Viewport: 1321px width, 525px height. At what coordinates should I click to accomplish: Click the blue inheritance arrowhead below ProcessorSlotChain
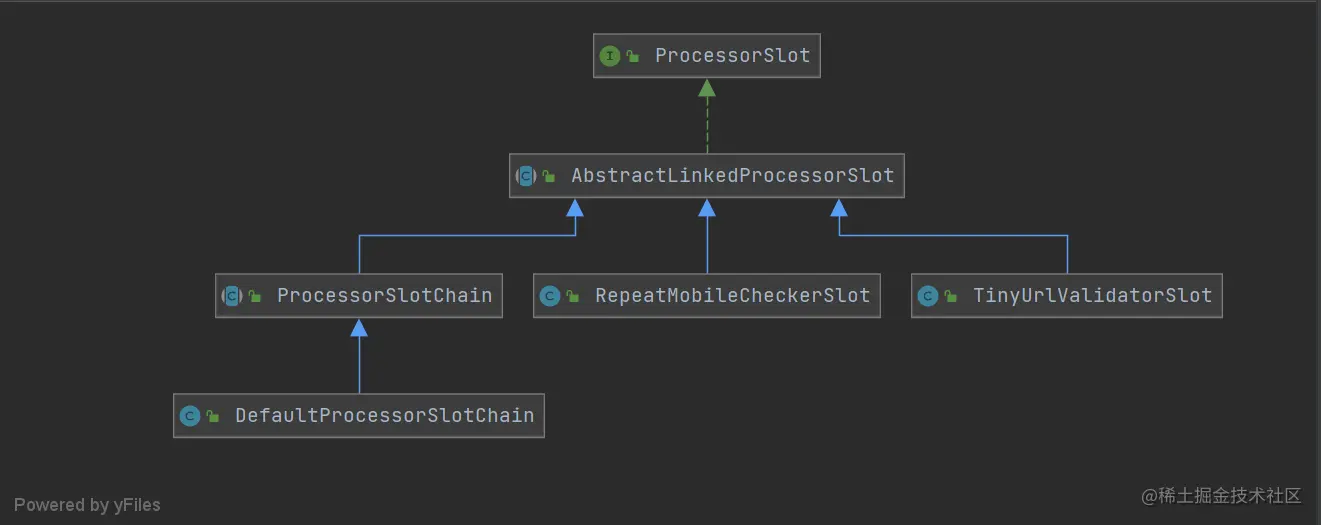(359, 328)
